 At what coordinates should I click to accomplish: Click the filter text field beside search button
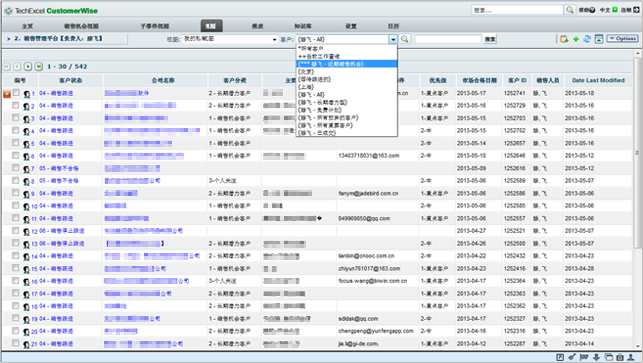[448, 39]
